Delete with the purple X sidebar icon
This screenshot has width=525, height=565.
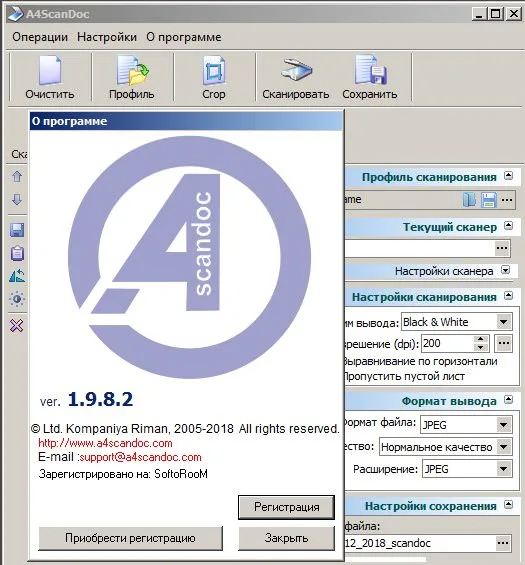click(17, 326)
